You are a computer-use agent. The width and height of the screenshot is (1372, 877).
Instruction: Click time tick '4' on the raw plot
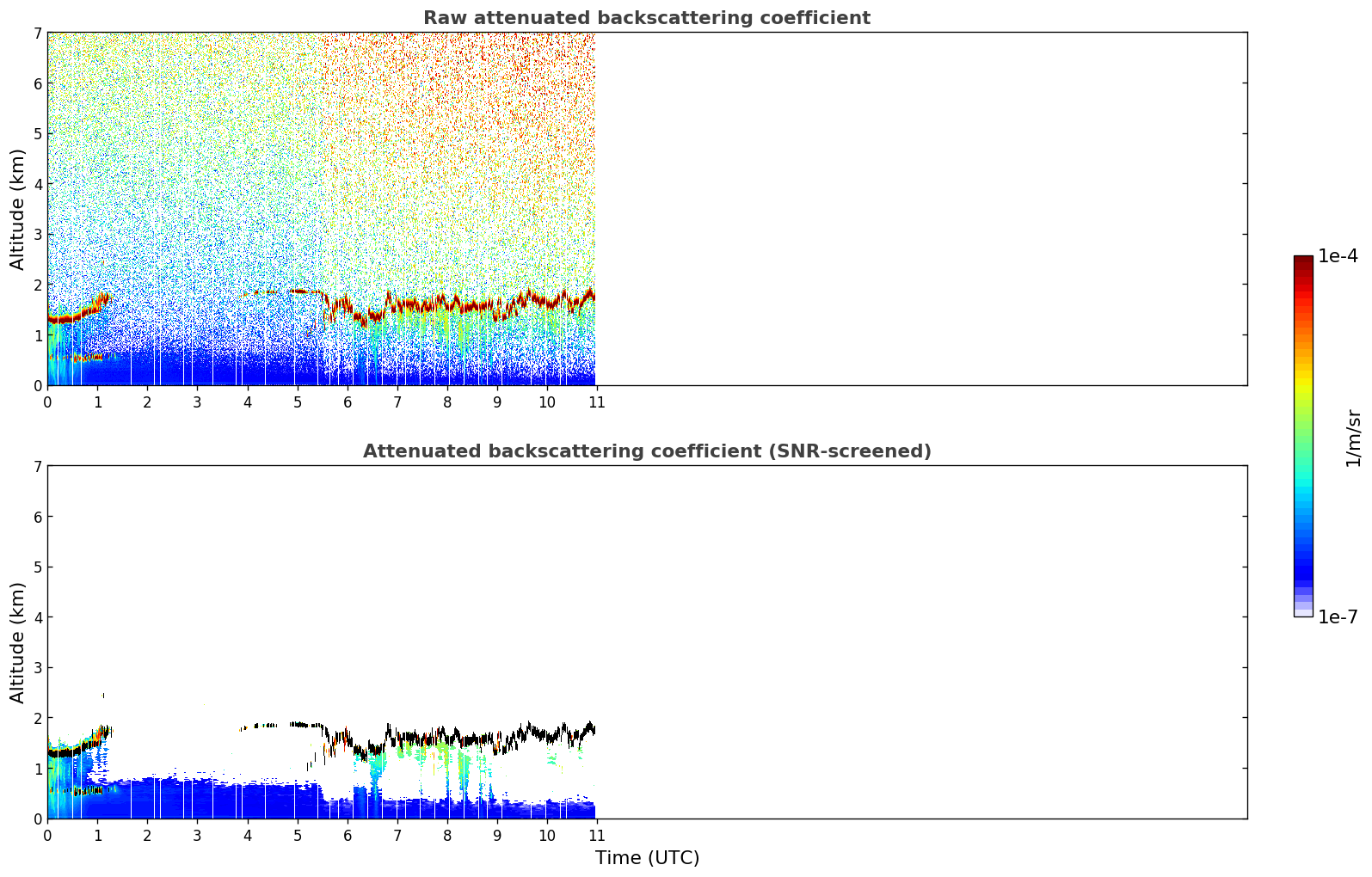coord(248,402)
